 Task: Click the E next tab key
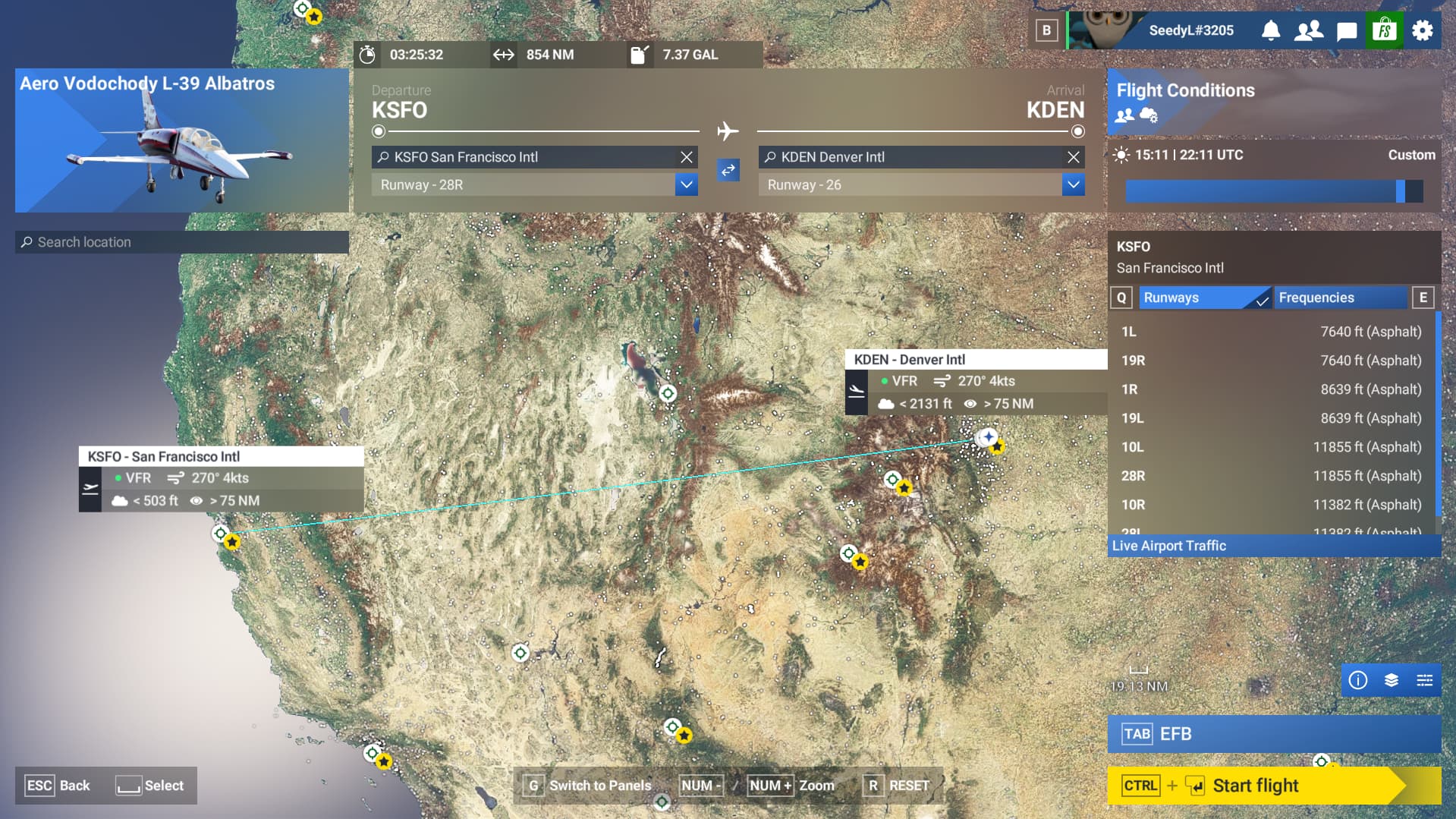pos(1423,298)
